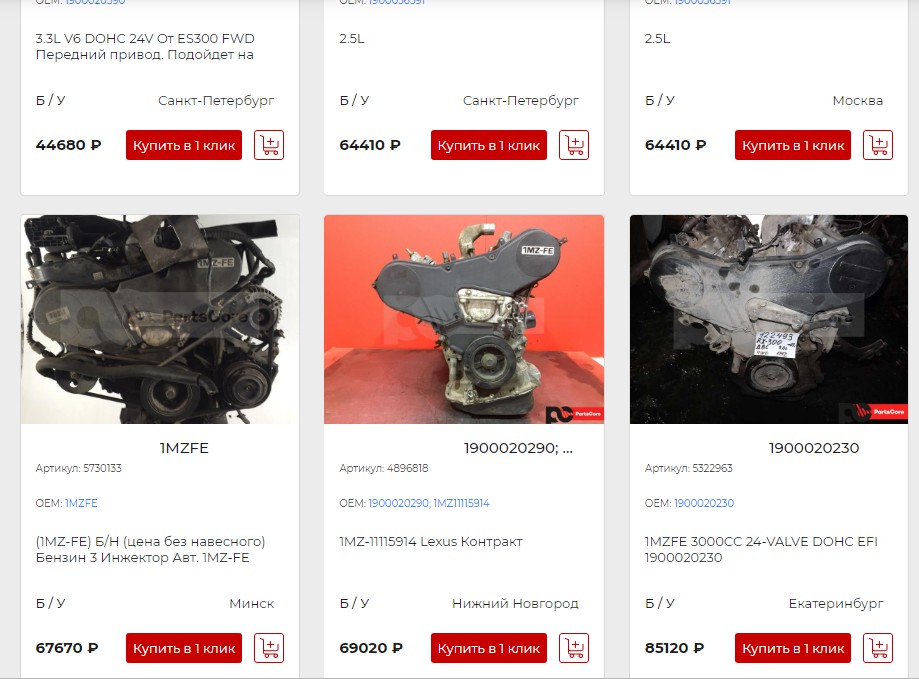The image size is (919, 679).
Task: Open the 1MZFE product title
Action: pos(184,448)
